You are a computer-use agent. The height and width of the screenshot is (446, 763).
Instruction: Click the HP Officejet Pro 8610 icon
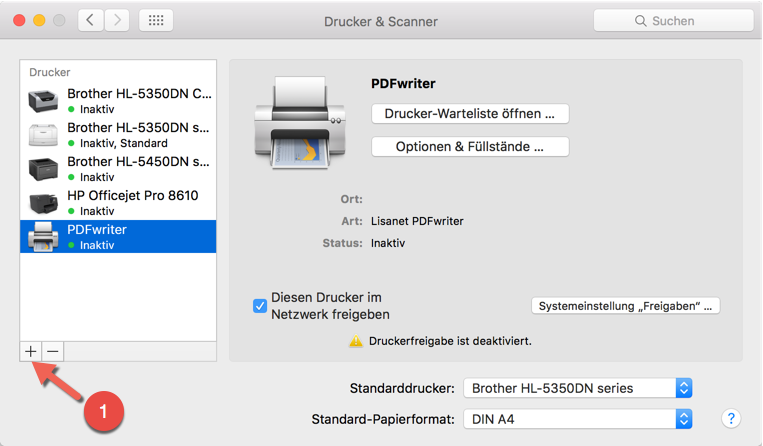(x=43, y=203)
